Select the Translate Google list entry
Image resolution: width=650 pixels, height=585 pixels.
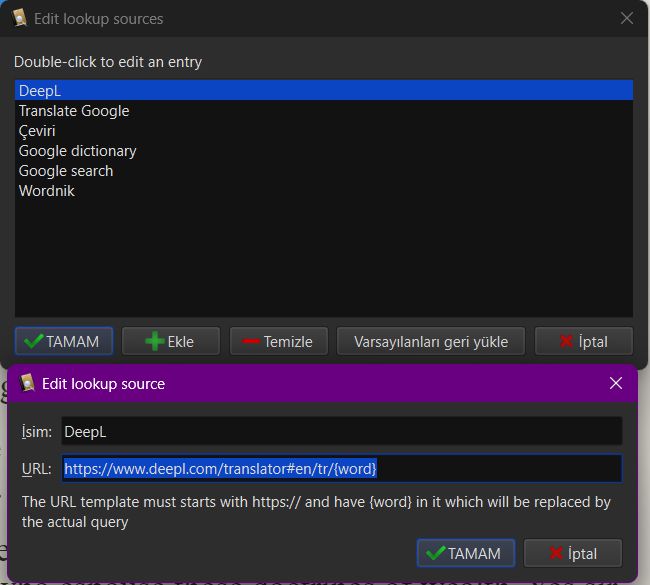pos(324,111)
